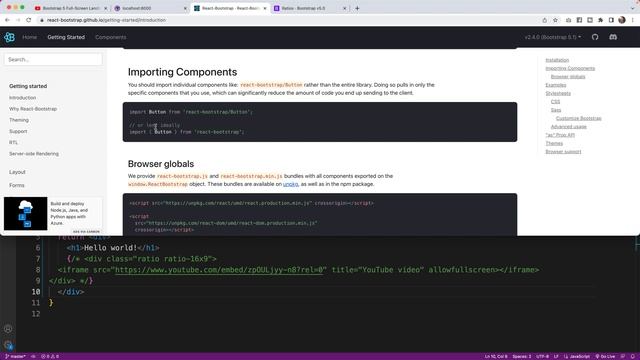
Task: Open the Chrome profile avatar
Action: (622, 20)
